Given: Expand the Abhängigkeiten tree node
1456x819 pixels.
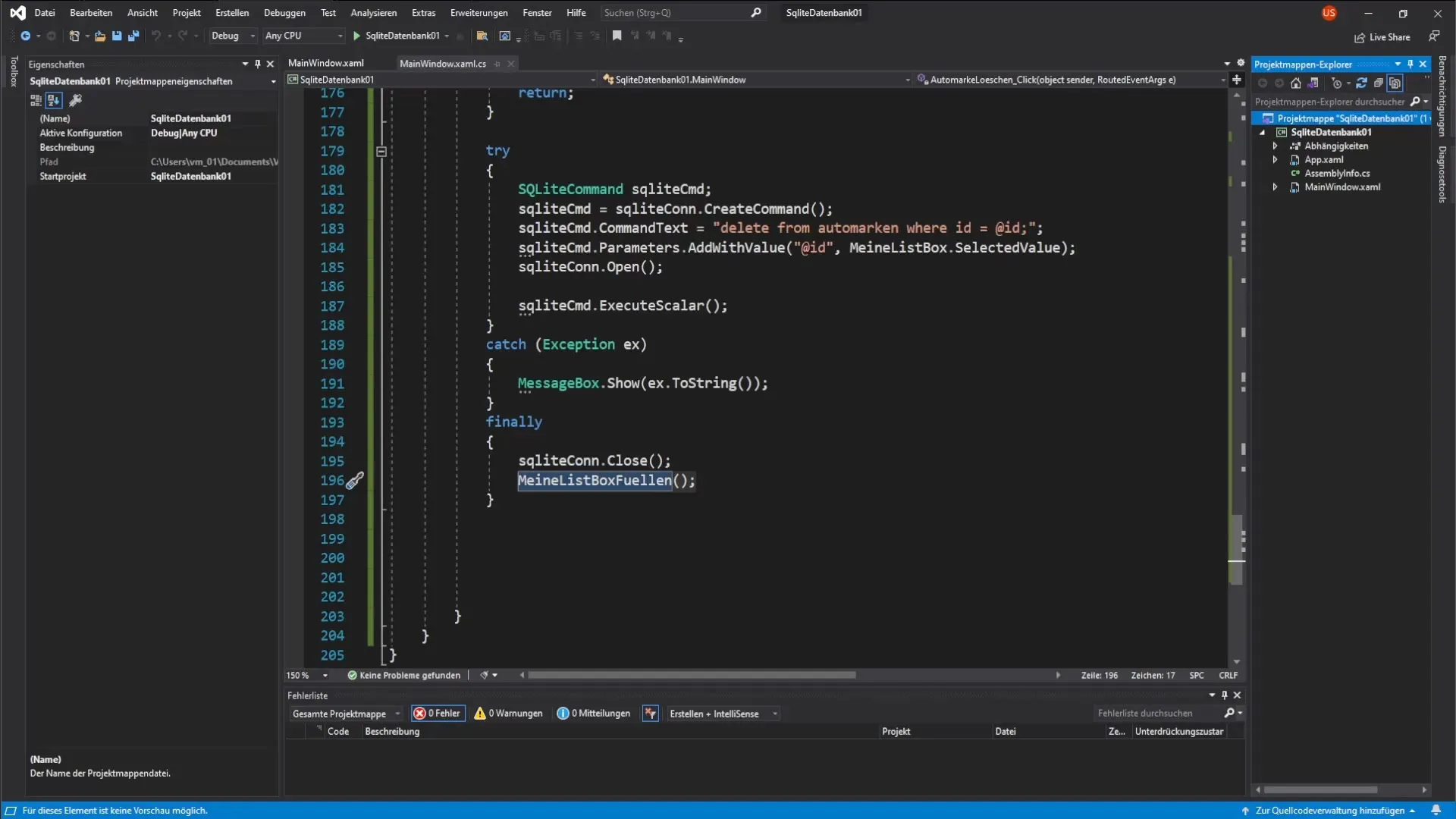Looking at the screenshot, I should pyautogui.click(x=1275, y=146).
